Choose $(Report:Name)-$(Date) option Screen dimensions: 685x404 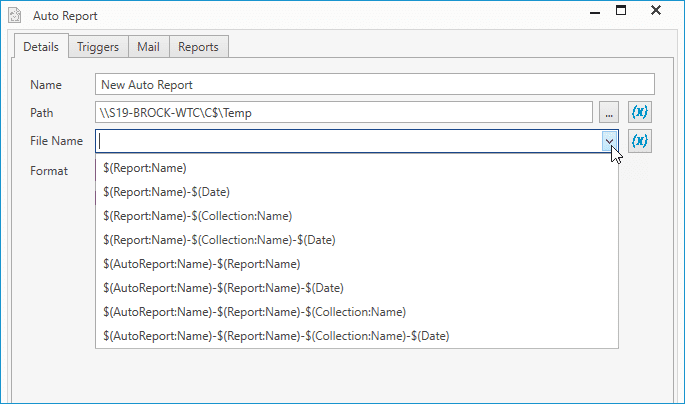coord(356,192)
